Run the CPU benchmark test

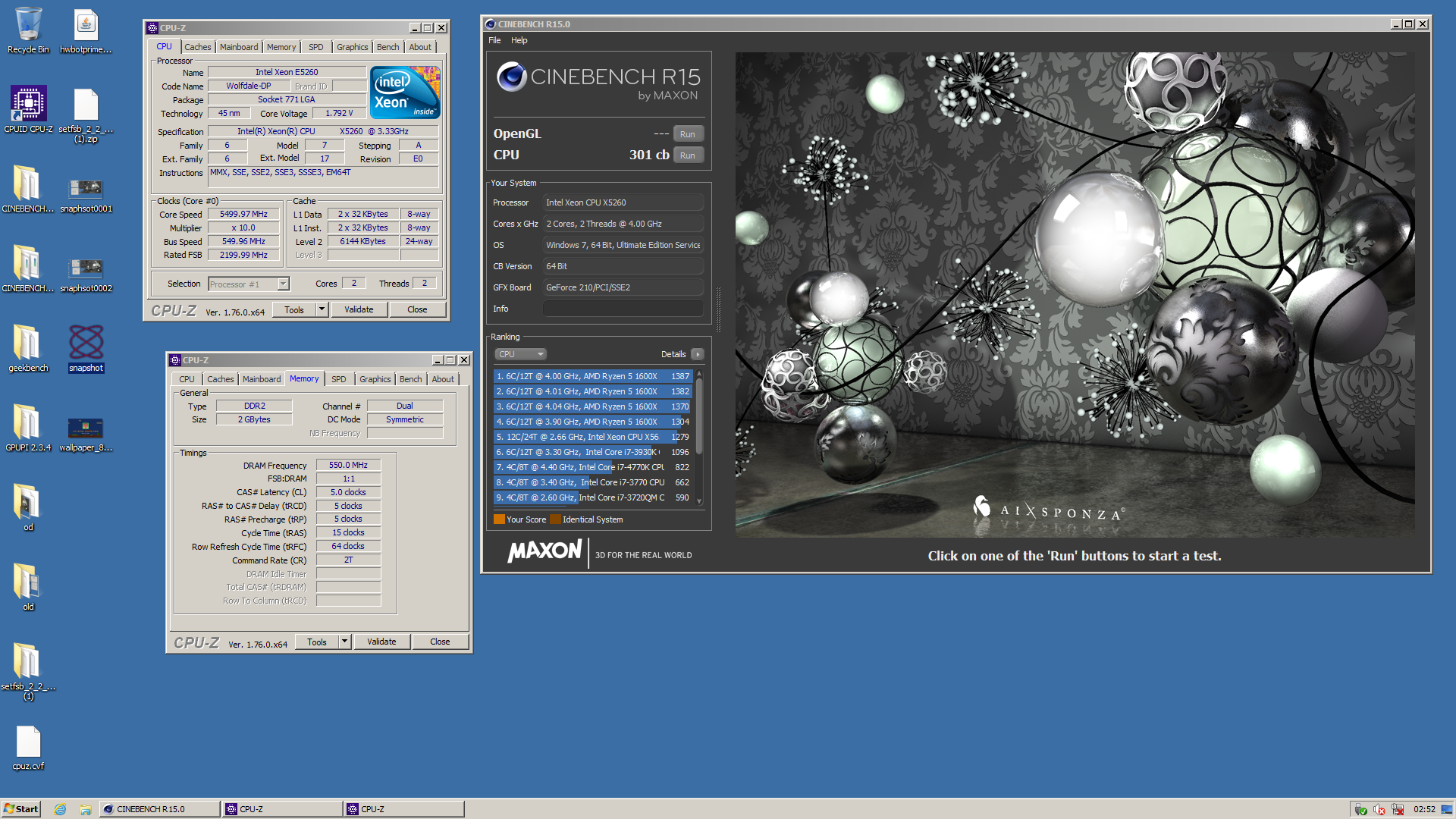click(688, 155)
